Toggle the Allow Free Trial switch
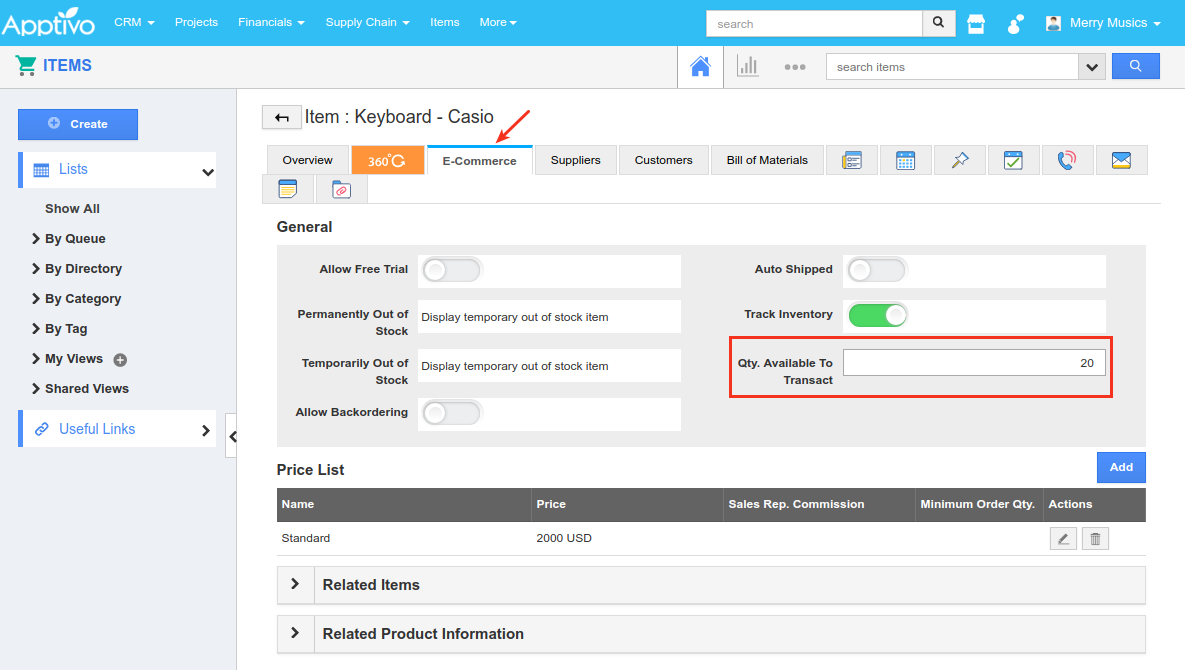 [x=451, y=270]
